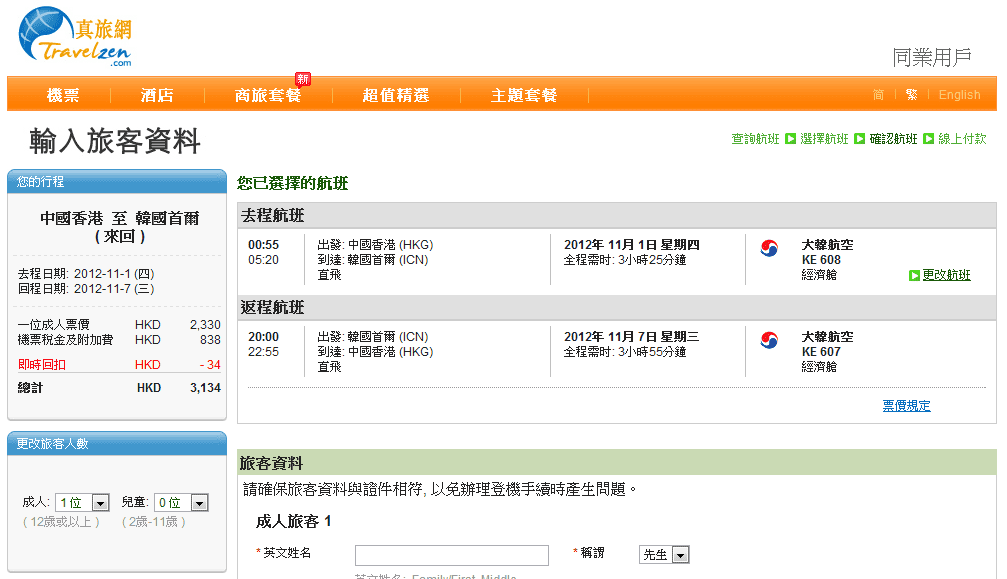Switch language to English
The image size is (1007, 579).
coord(959,95)
